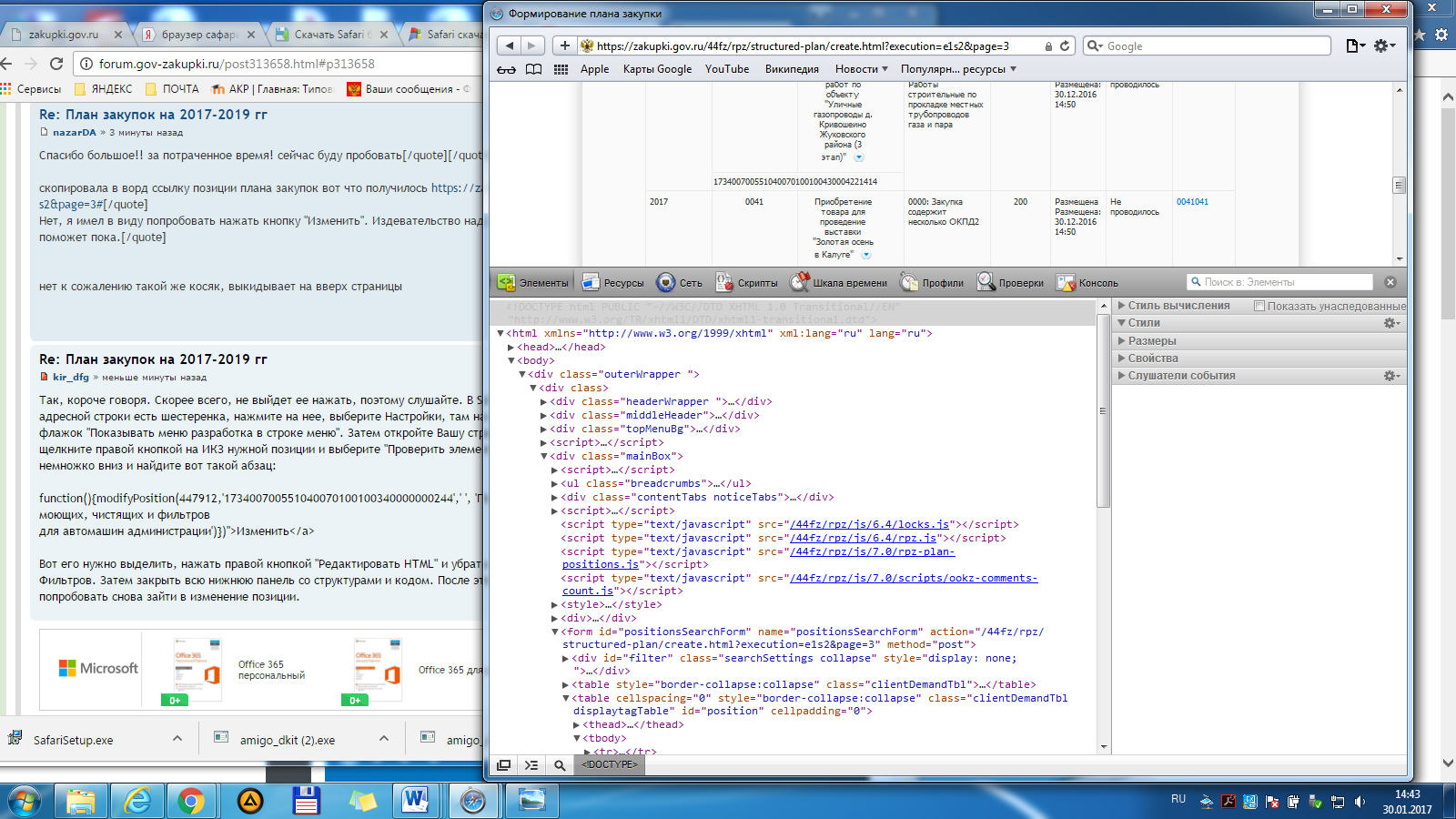Open the Википедия bookmark
The height and width of the screenshot is (819, 1456).
[x=792, y=69]
